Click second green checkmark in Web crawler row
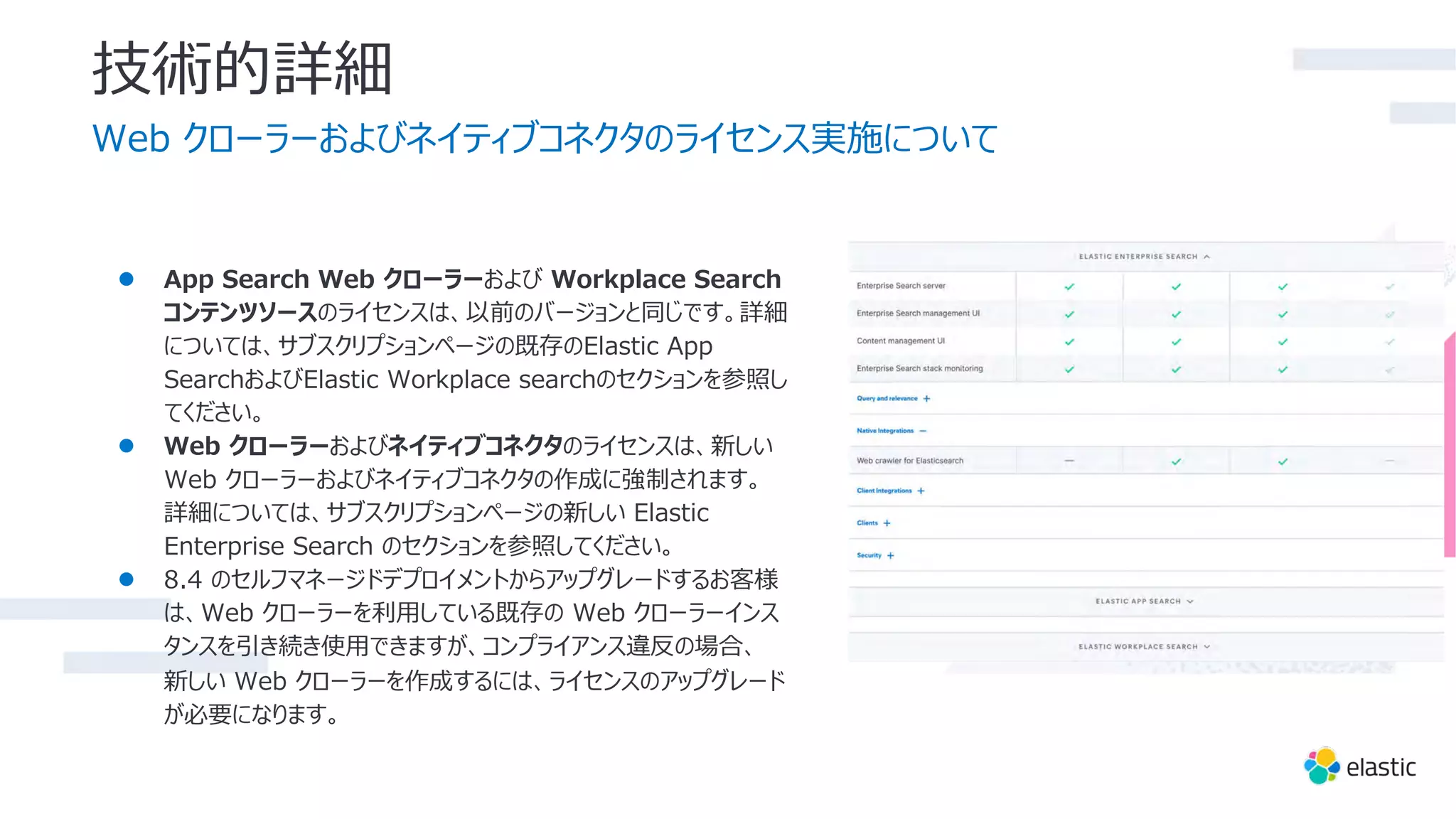The image size is (1456, 819). (1283, 461)
